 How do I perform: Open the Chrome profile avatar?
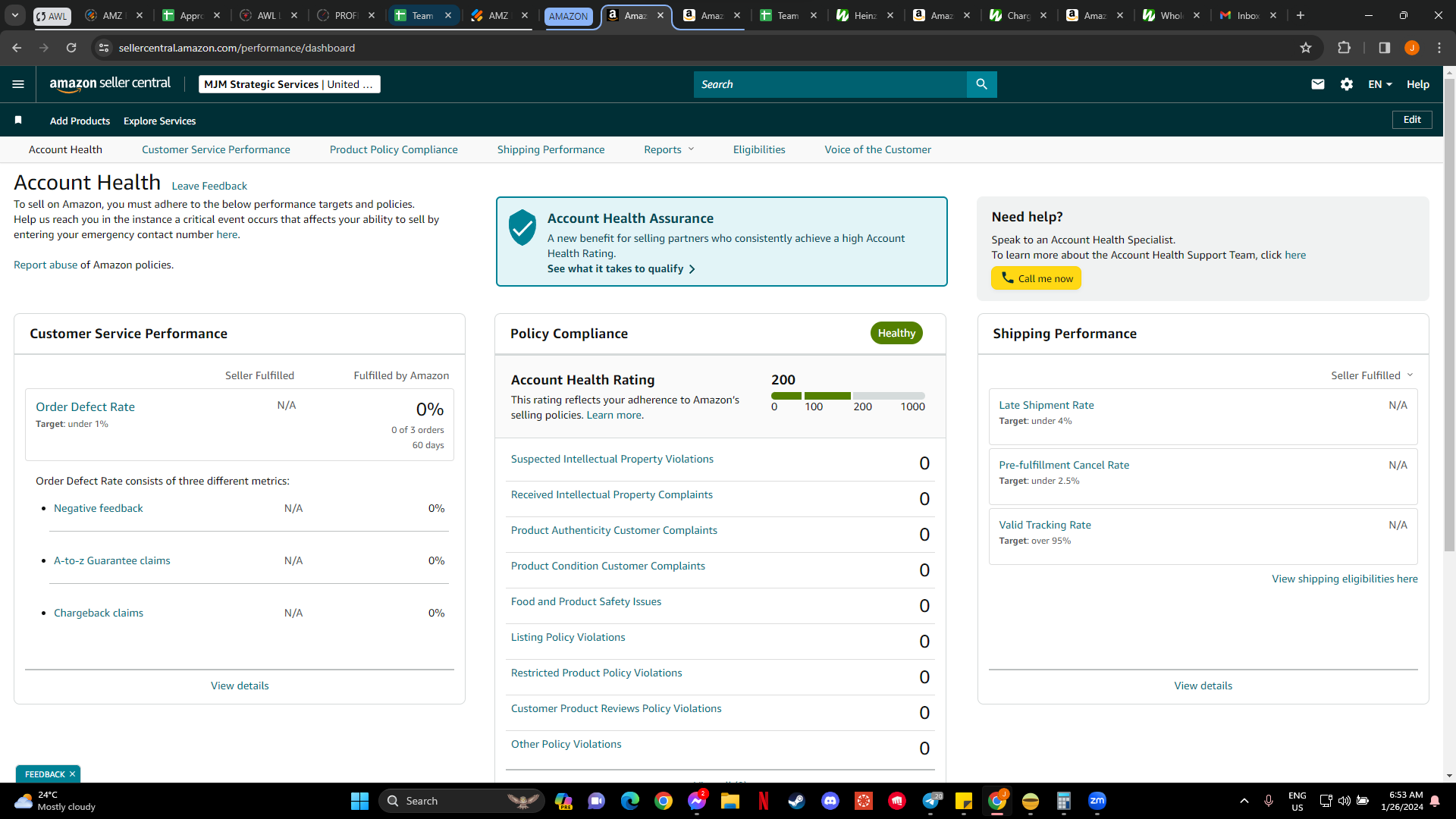click(x=1412, y=48)
